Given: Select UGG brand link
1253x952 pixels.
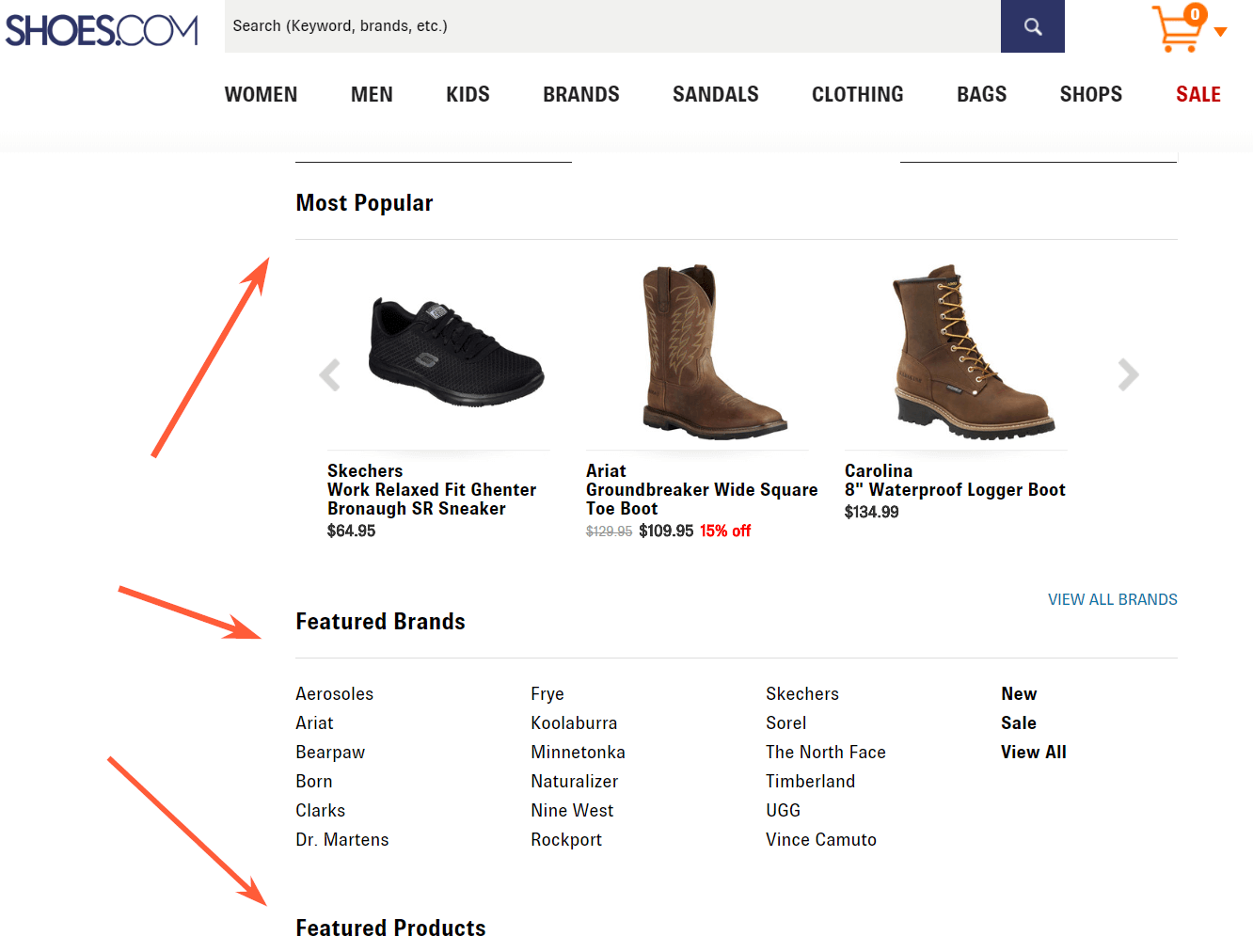Looking at the screenshot, I should 784,810.
